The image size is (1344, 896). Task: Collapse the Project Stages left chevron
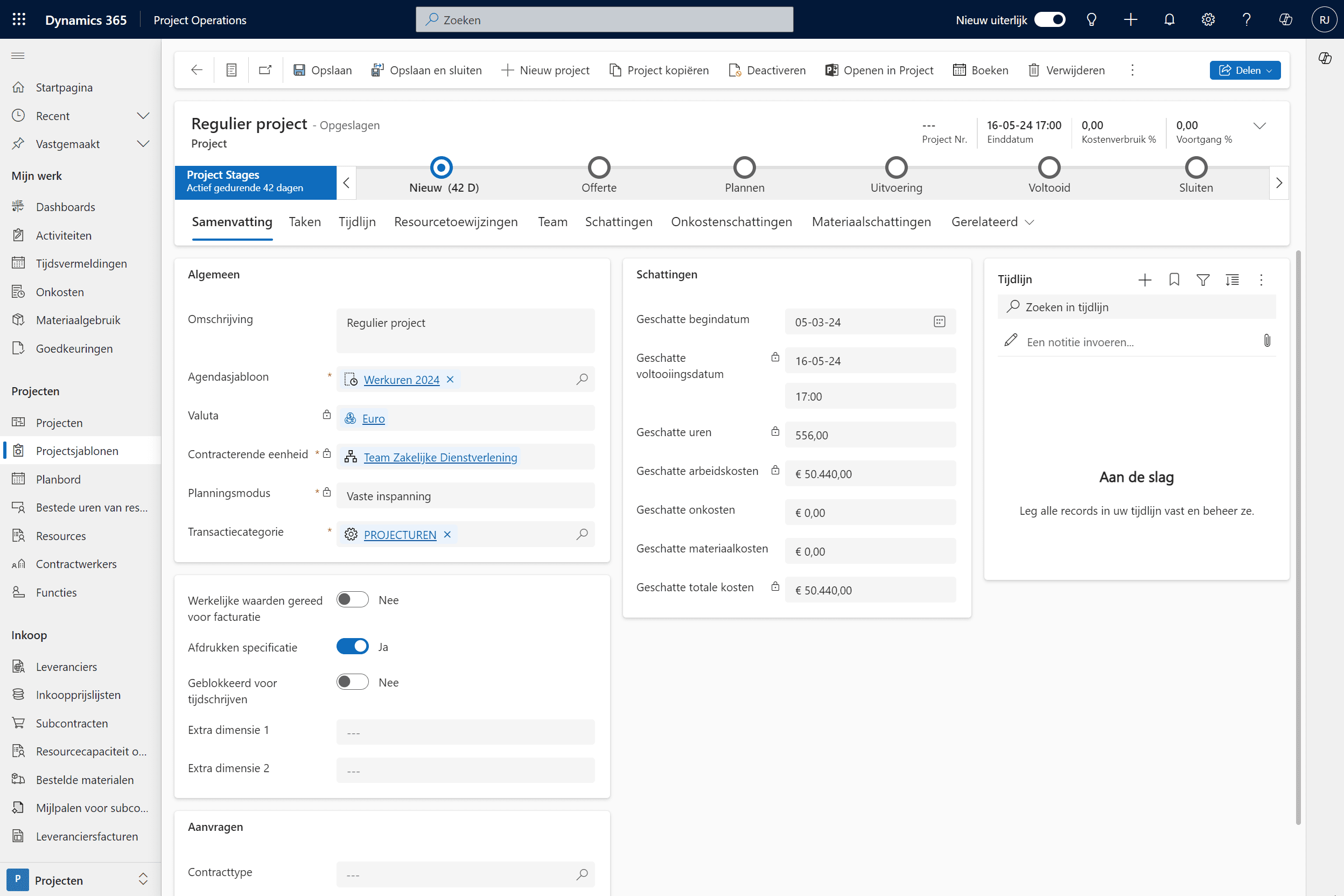click(x=346, y=183)
